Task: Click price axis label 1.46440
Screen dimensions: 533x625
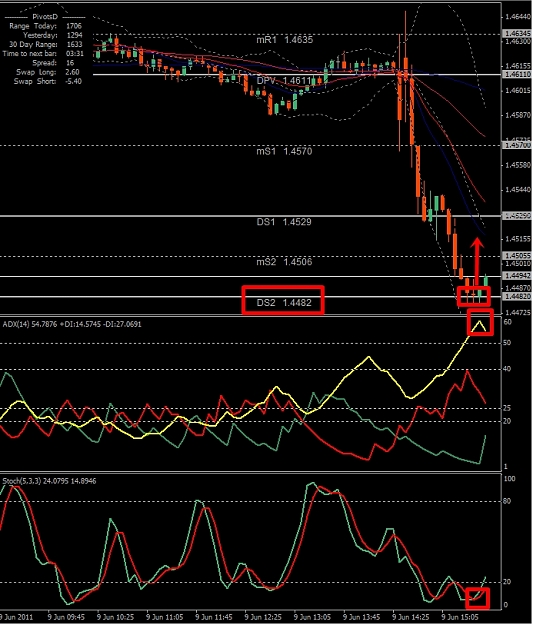Action: (518, 17)
